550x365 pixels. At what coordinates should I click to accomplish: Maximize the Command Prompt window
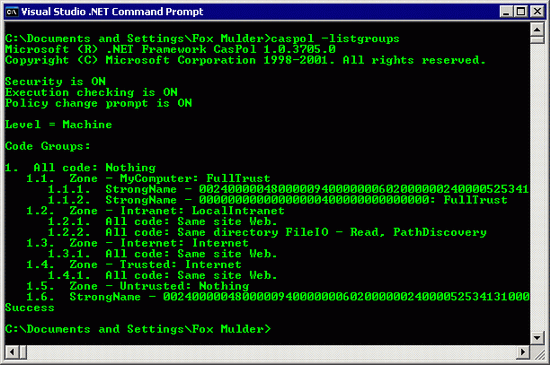[x=521, y=12]
